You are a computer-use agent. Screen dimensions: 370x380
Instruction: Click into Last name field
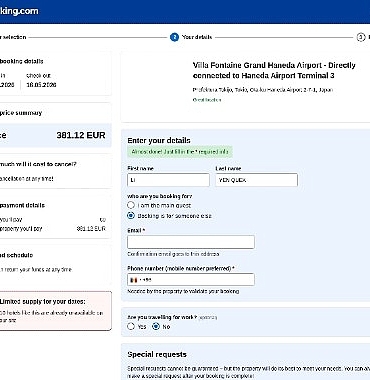point(256,180)
